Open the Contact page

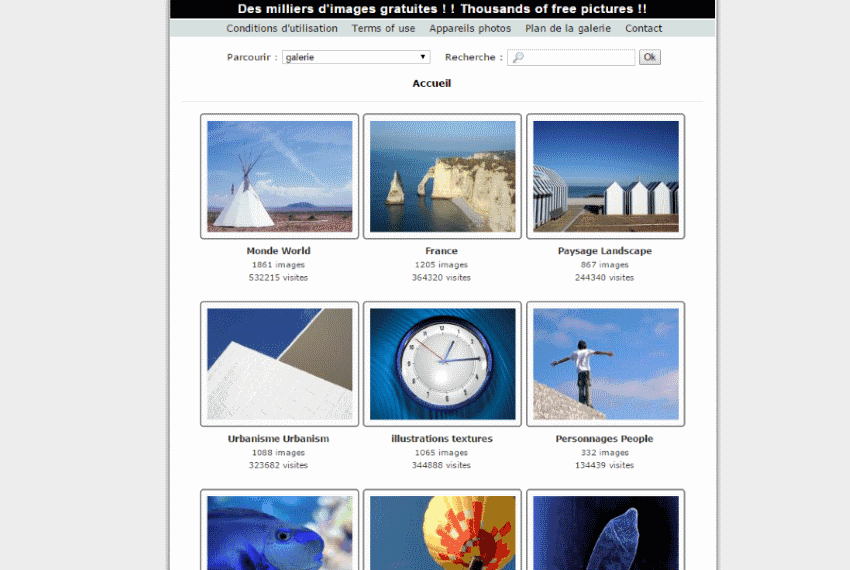(643, 28)
